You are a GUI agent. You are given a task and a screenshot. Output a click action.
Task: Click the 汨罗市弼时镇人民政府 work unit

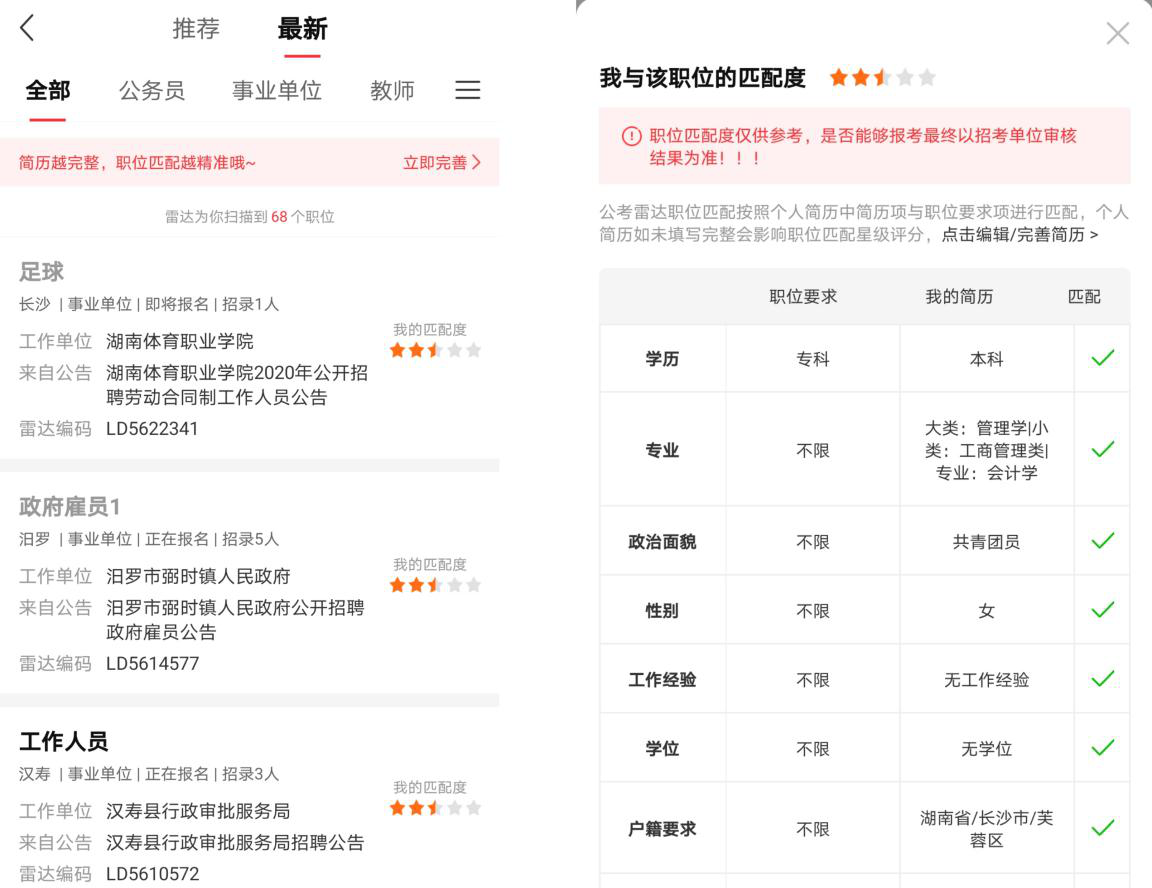coord(198,576)
